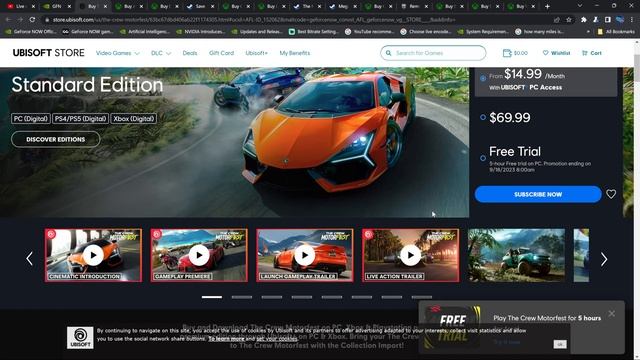This screenshot has width=640, height=360.
Task: Open the Ubisoft Store home logo
Action: click(49, 53)
